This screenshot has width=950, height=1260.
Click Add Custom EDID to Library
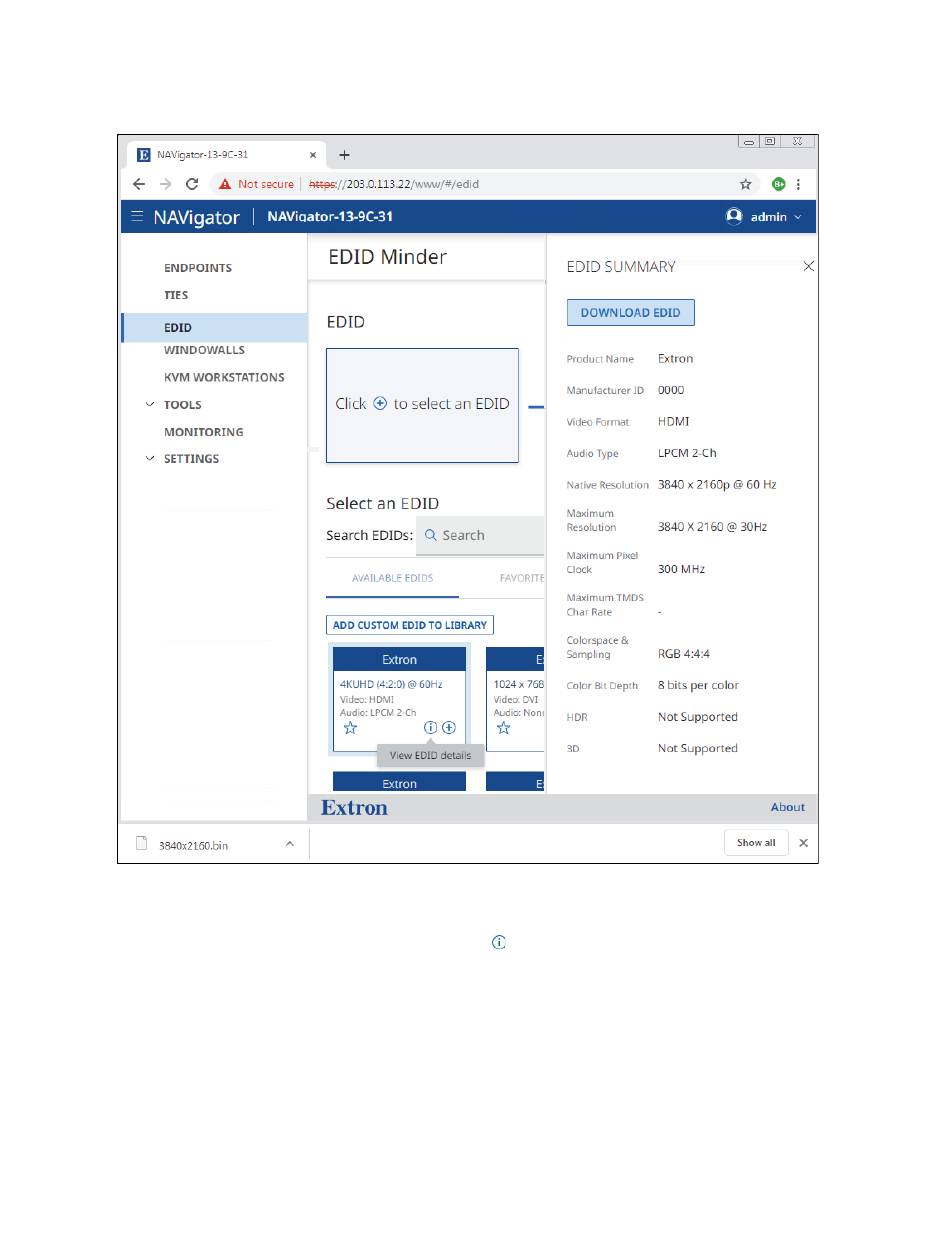tap(410, 625)
